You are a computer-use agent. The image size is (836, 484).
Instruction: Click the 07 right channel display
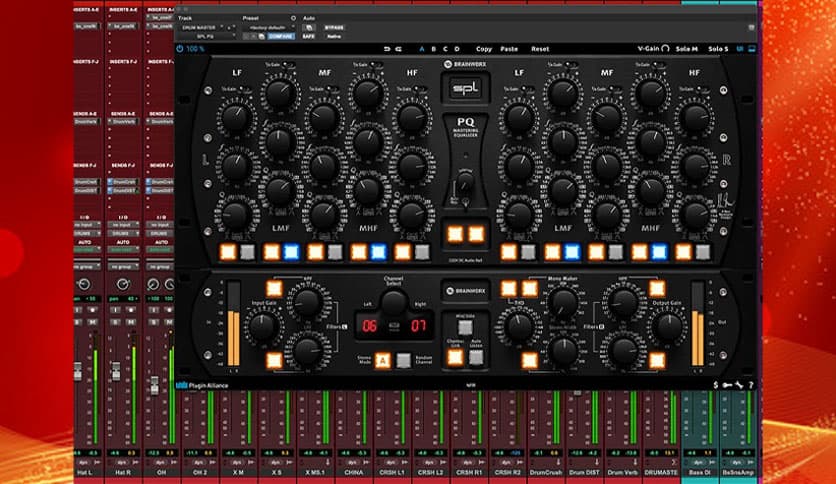pyautogui.click(x=419, y=326)
